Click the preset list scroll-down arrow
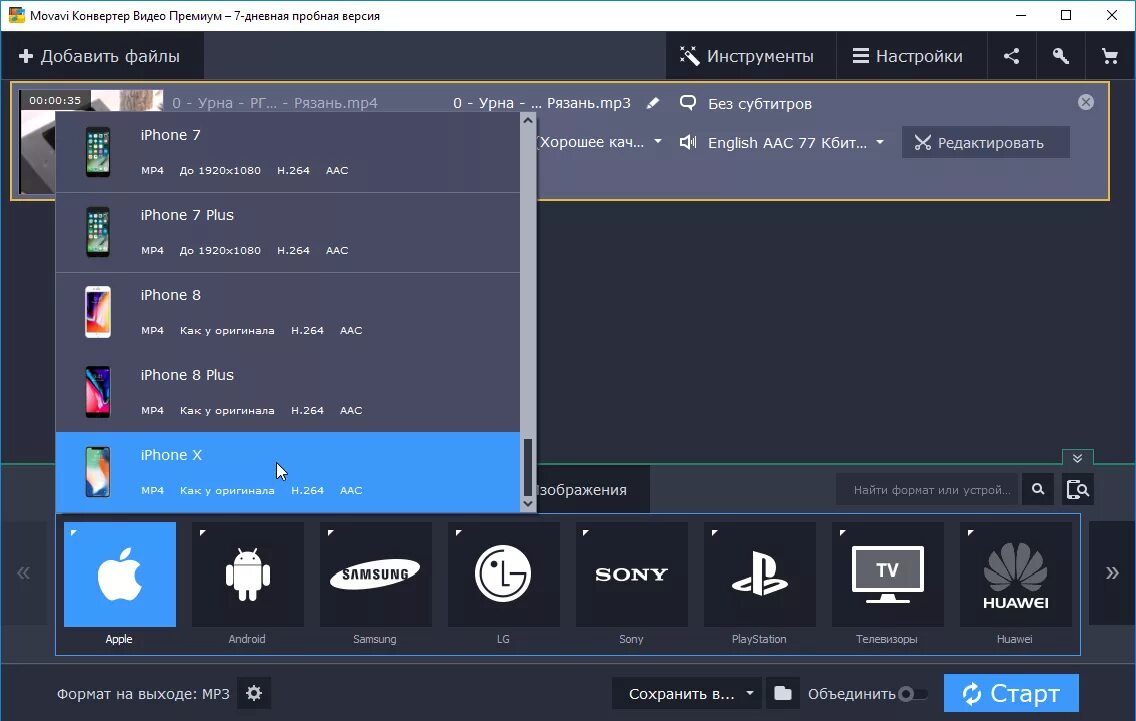Viewport: 1136px width, 721px height. (528, 503)
